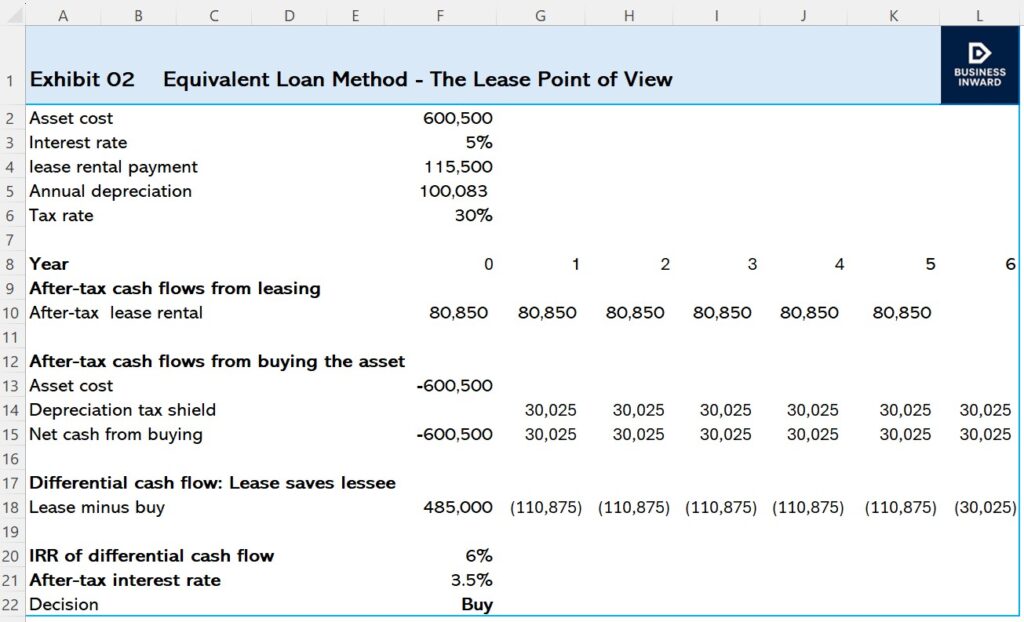
Task: Select IRR of differential cash flow 6%
Action: (478, 556)
